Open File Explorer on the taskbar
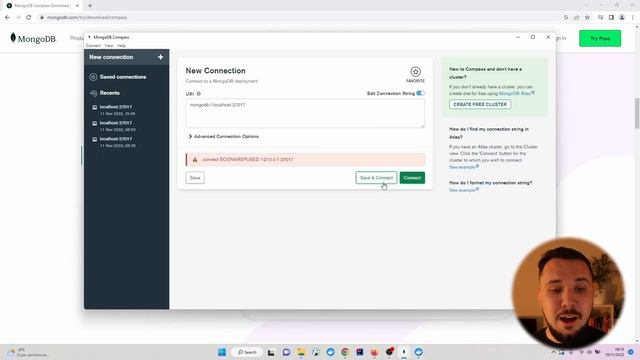The image size is (640, 360). point(301,352)
